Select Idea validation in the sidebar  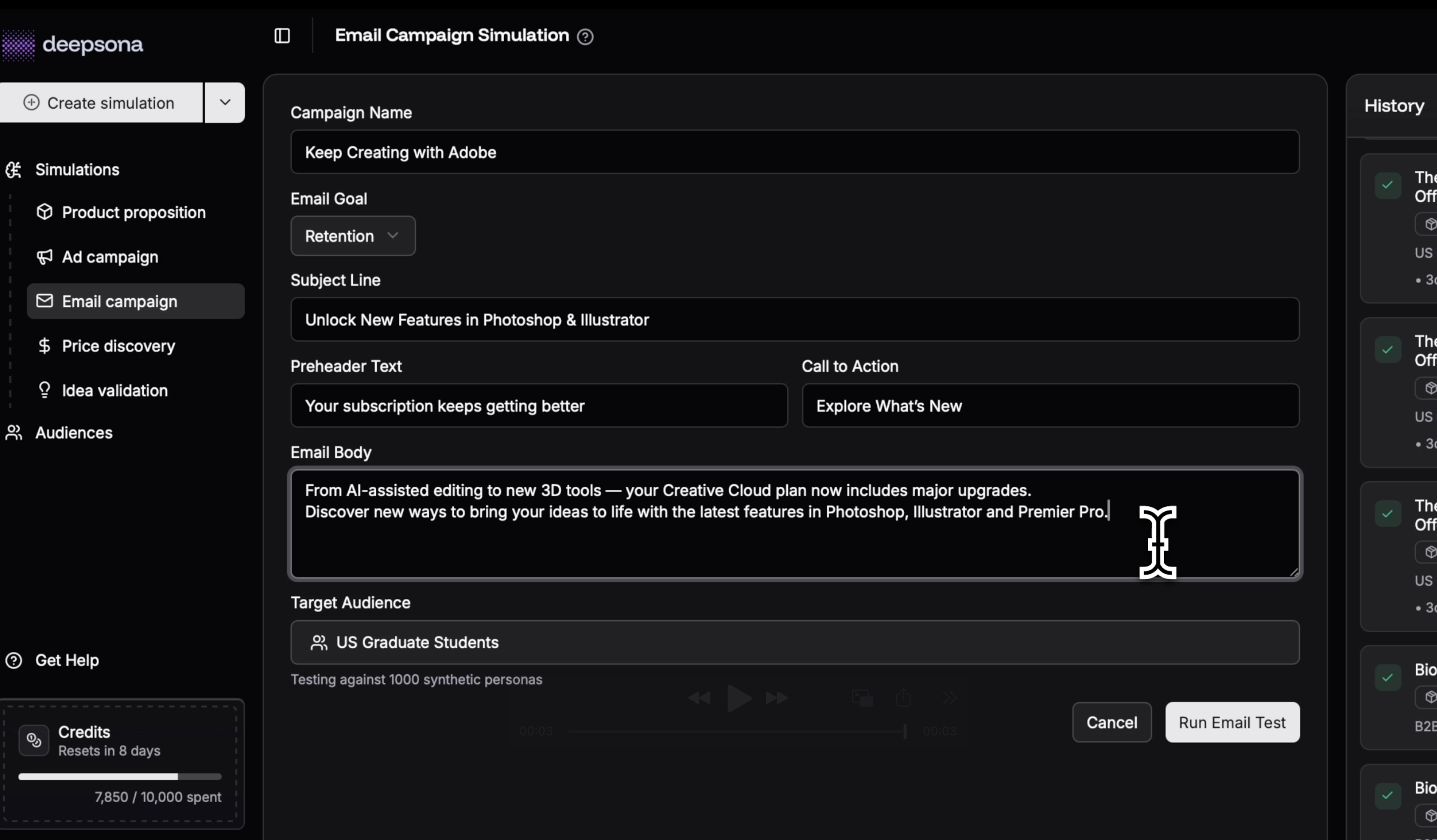click(x=115, y=391)
